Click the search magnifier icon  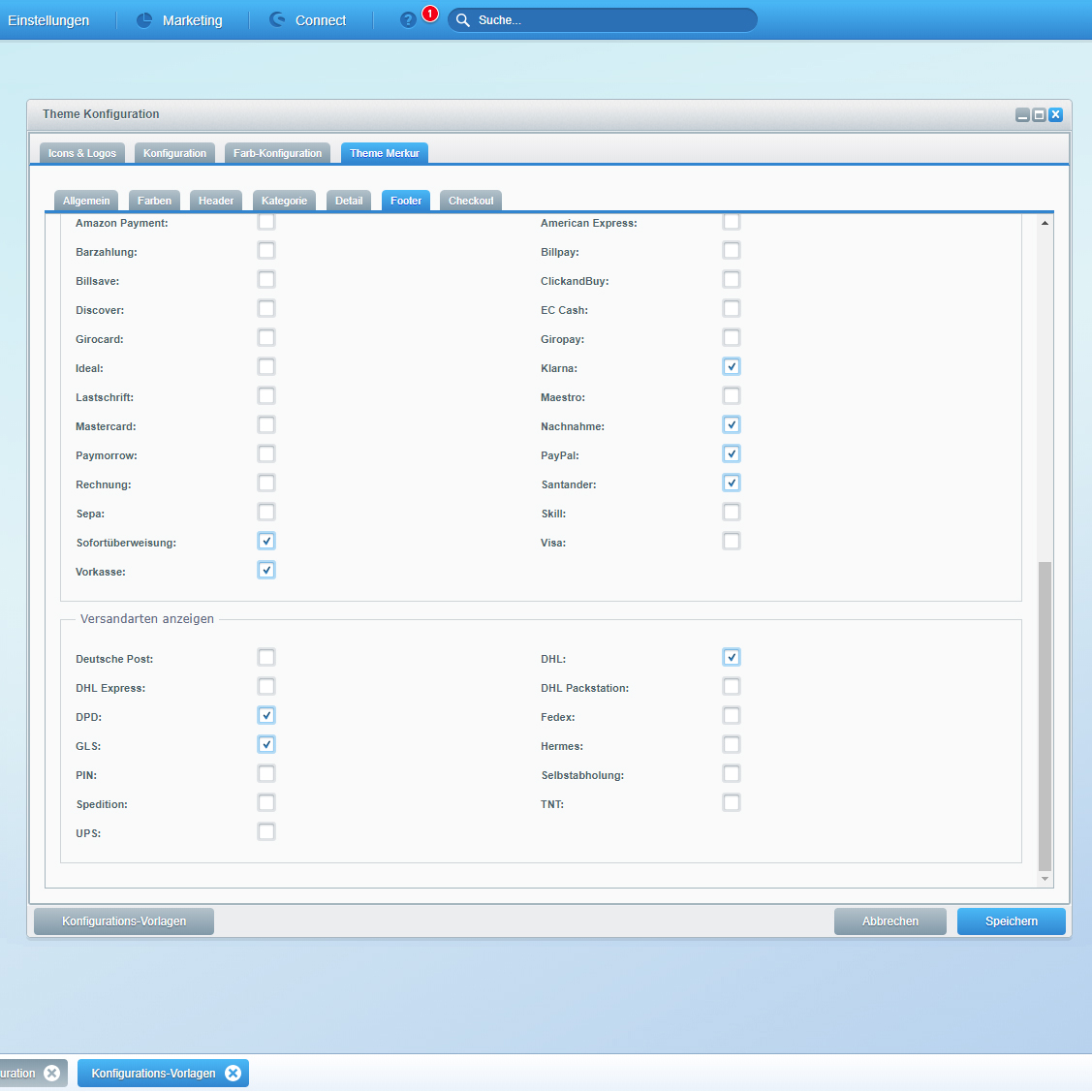[463, 20]
